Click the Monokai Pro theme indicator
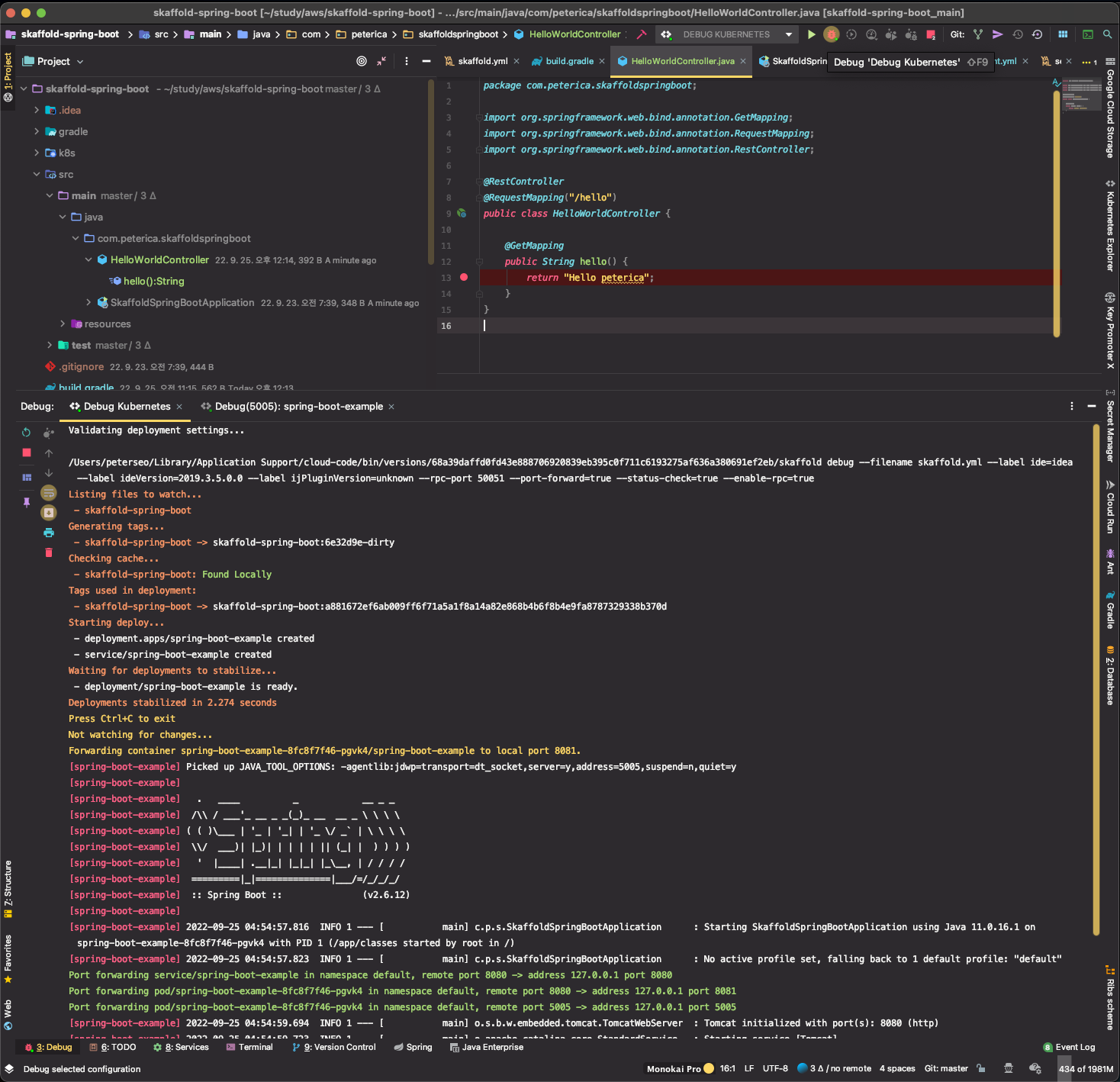 (680, 1069)
